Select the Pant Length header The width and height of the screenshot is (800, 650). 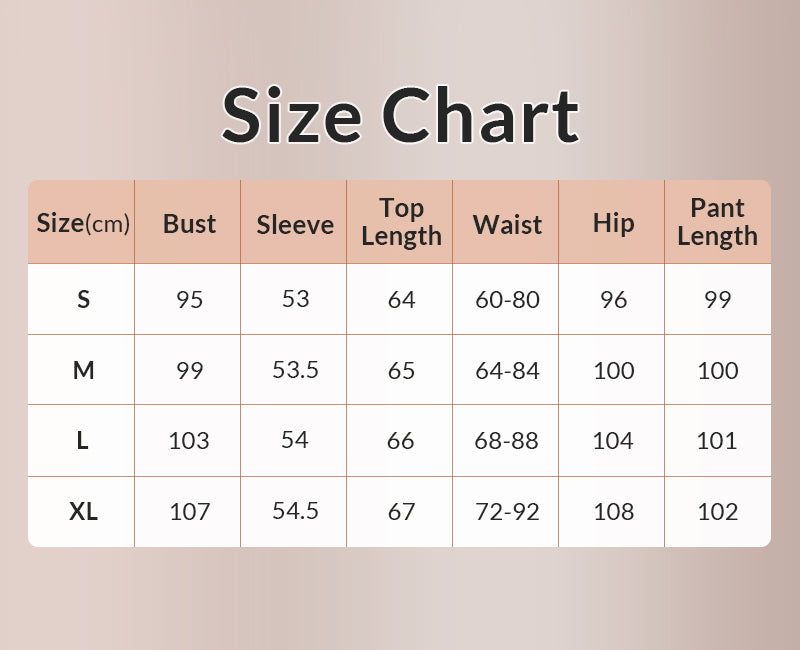pyautogui.click(x=717, y=222)
